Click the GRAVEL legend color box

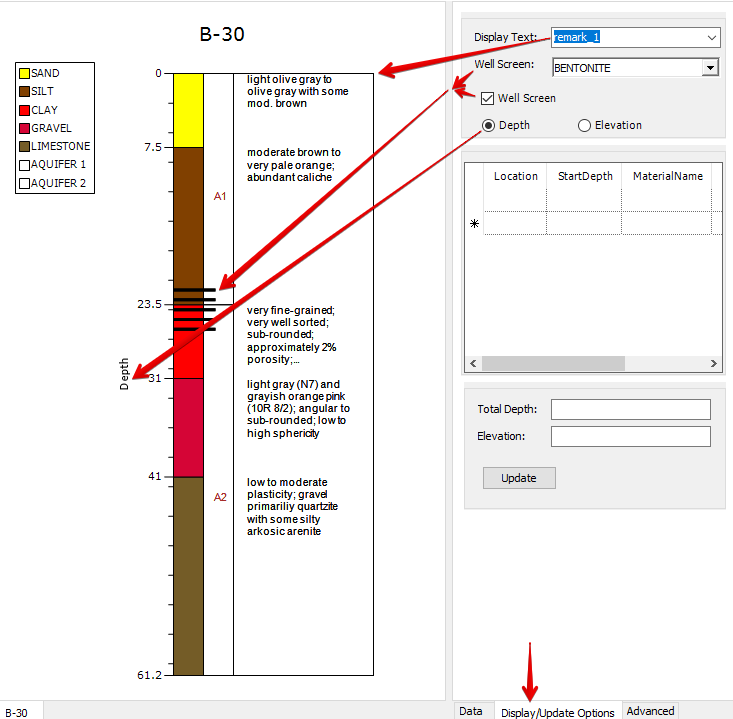tap(24, 129)
